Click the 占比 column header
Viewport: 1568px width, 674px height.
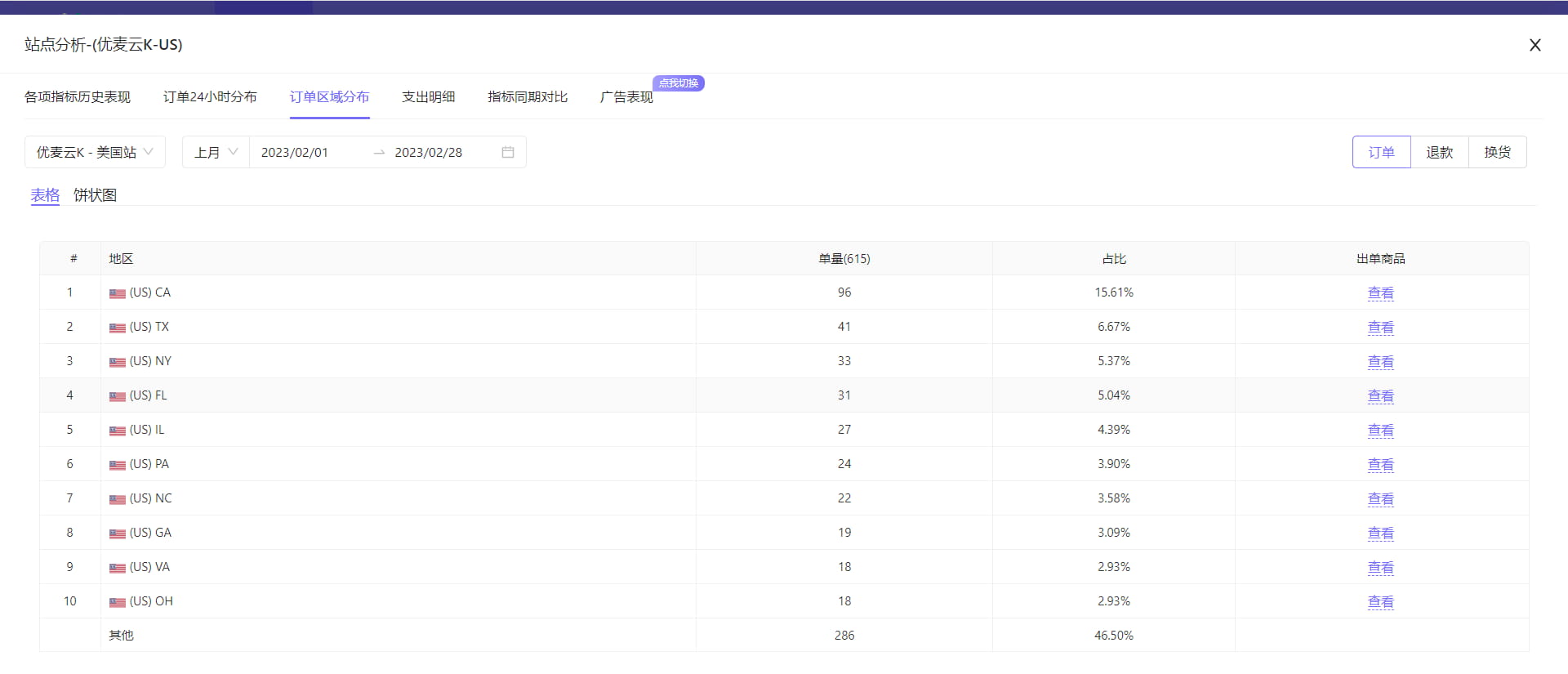click(x=1114, y=259)
